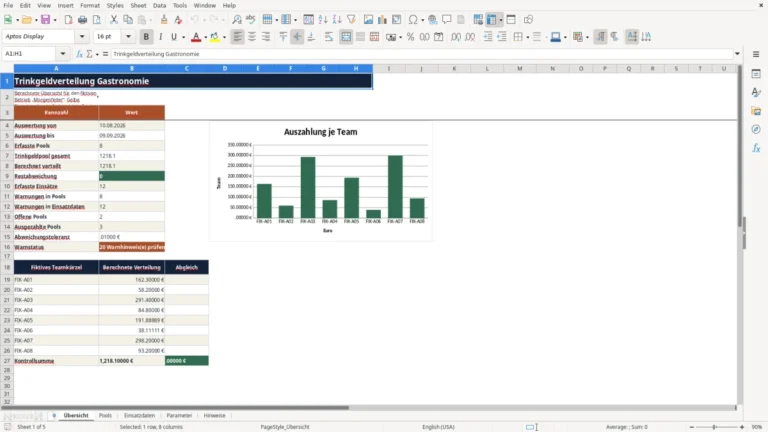Viewport: 768px width, 432px height.
Task: Open font color dropdown arrow
Action: 205,37
